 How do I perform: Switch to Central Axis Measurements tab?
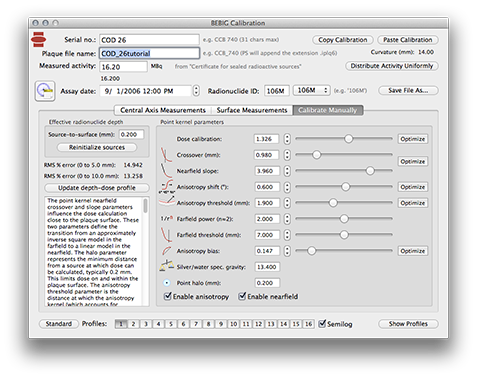tap(163, 110)
